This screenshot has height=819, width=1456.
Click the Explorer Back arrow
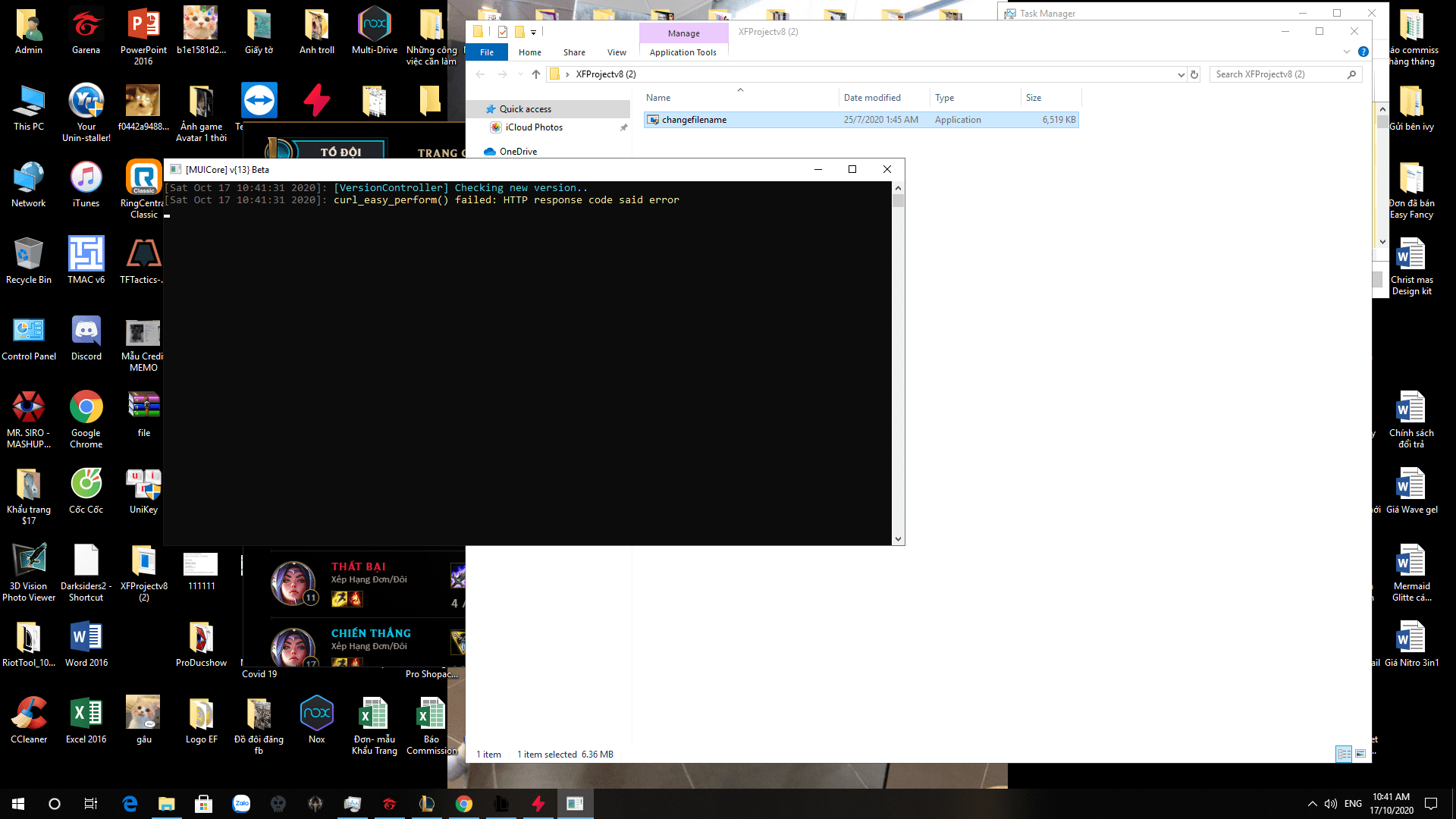[x=480, y=74]
